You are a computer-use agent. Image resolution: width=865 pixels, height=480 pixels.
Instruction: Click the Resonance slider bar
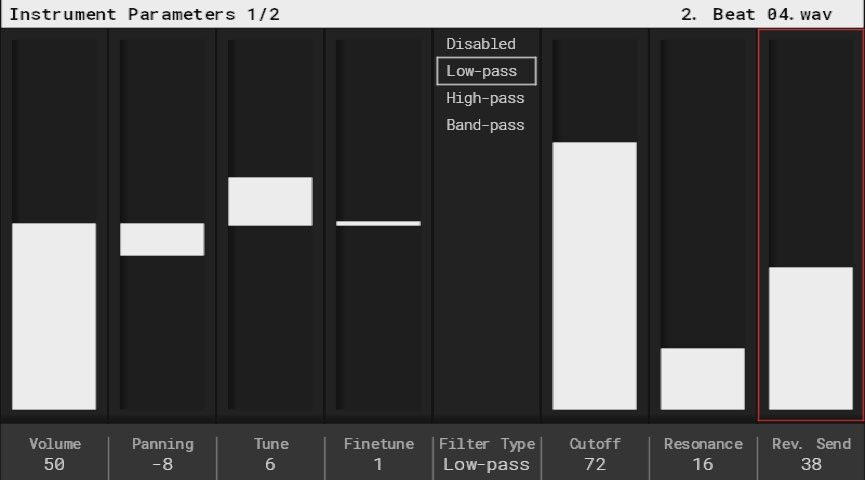[702, 378]
